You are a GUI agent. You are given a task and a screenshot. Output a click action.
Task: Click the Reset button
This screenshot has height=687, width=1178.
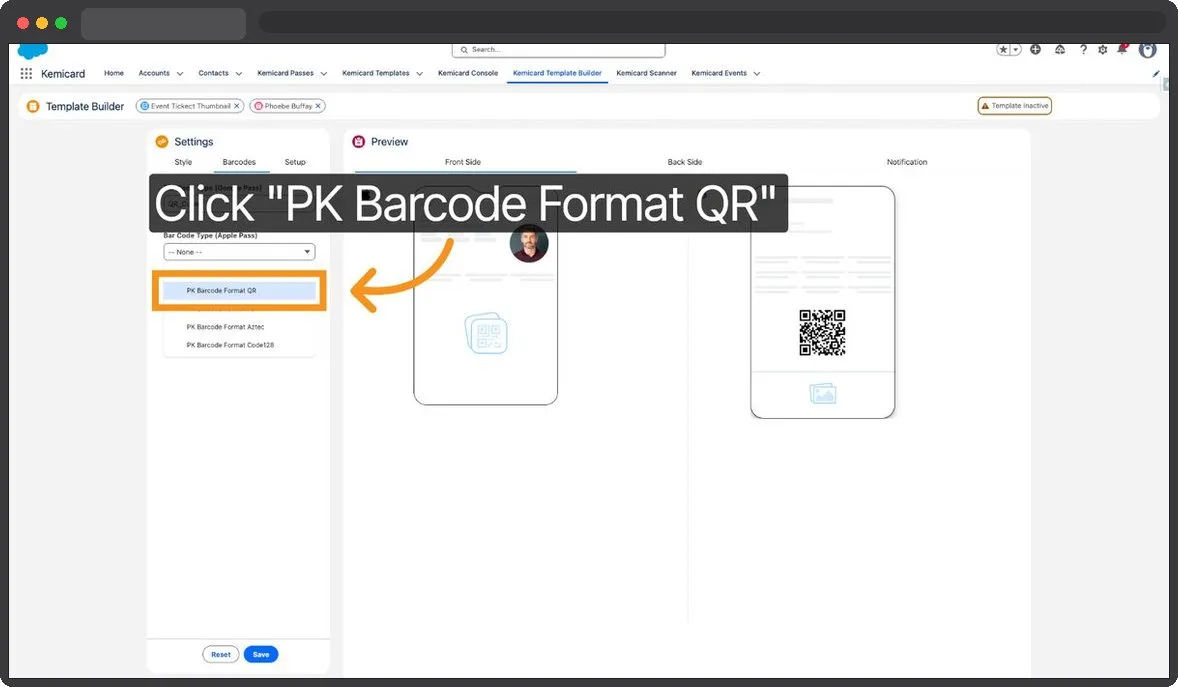221,655
